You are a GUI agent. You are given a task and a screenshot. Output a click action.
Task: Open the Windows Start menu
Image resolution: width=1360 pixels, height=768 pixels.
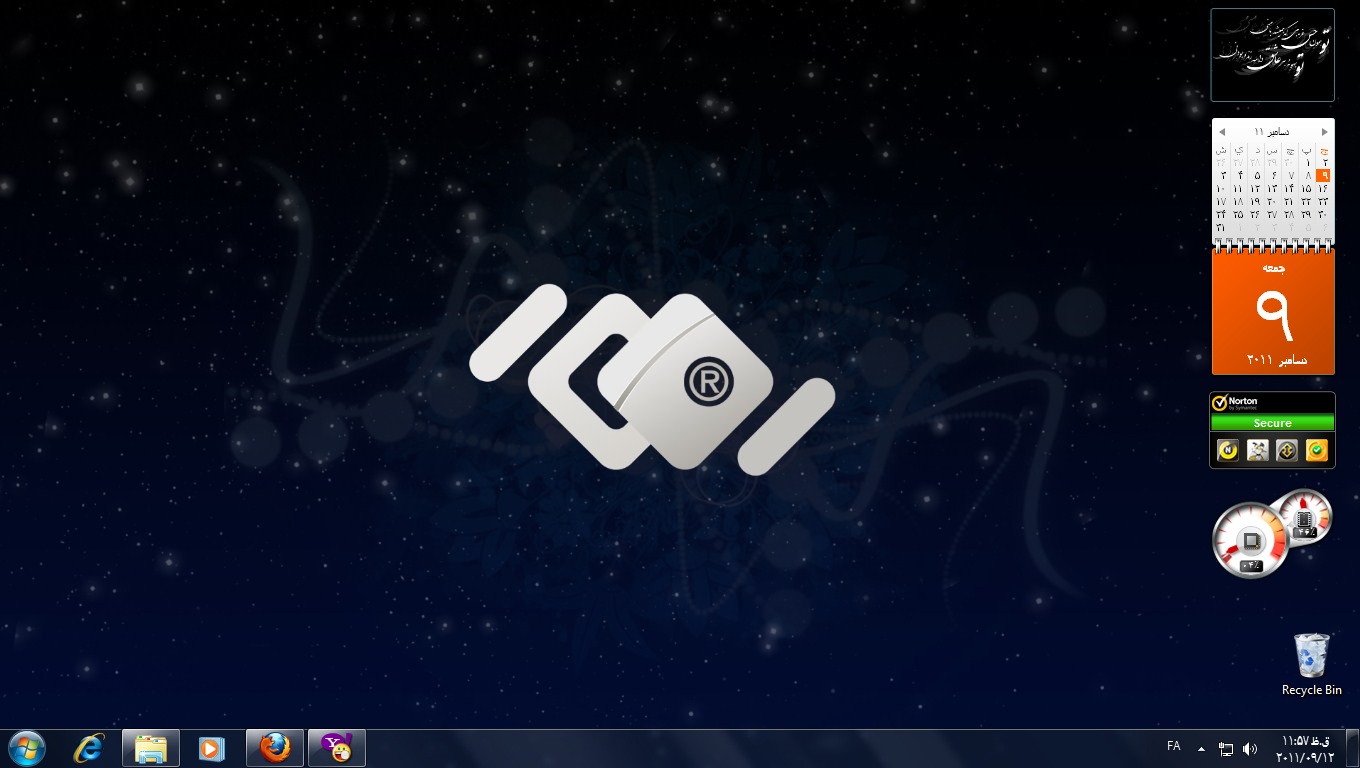(x=27, y=748)
